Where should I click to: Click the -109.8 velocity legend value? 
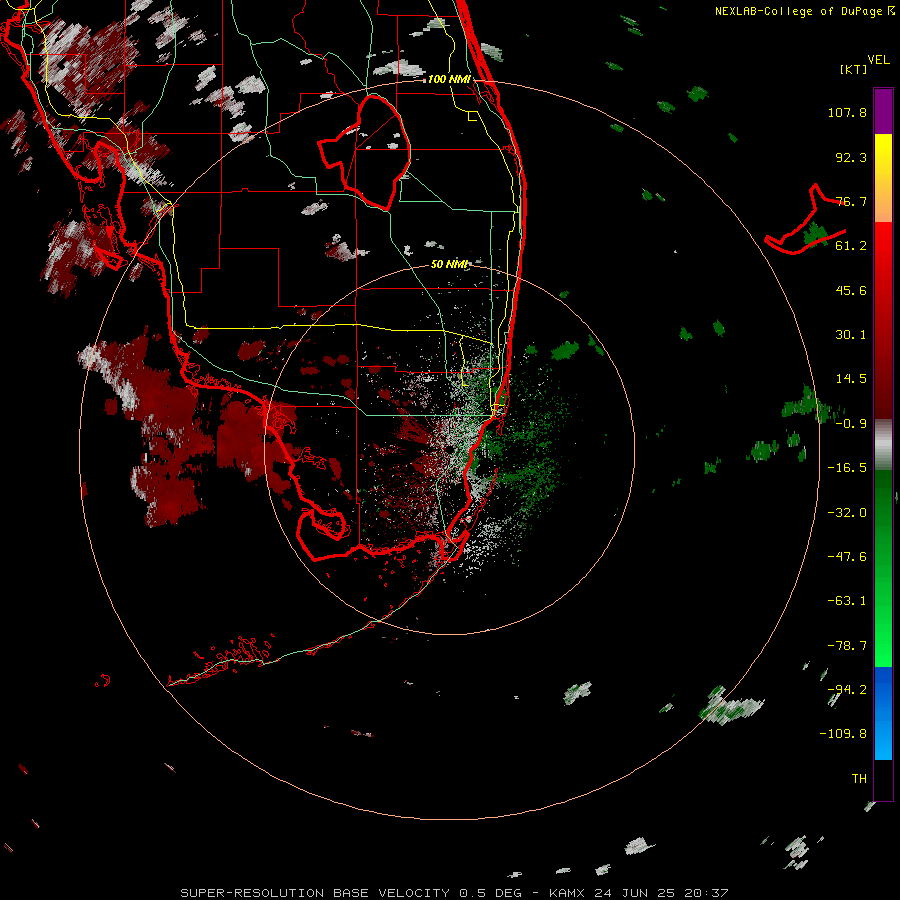843,734
